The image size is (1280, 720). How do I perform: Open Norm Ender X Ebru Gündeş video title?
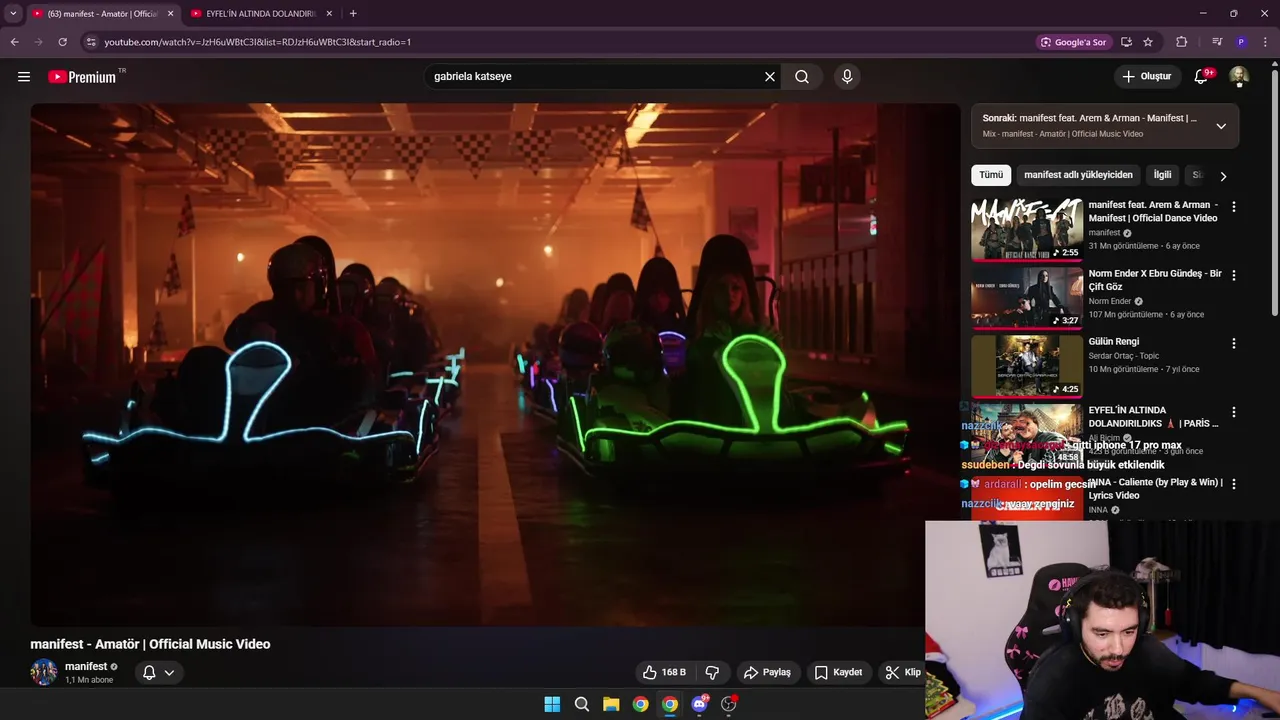click(x=1155, y=280)
